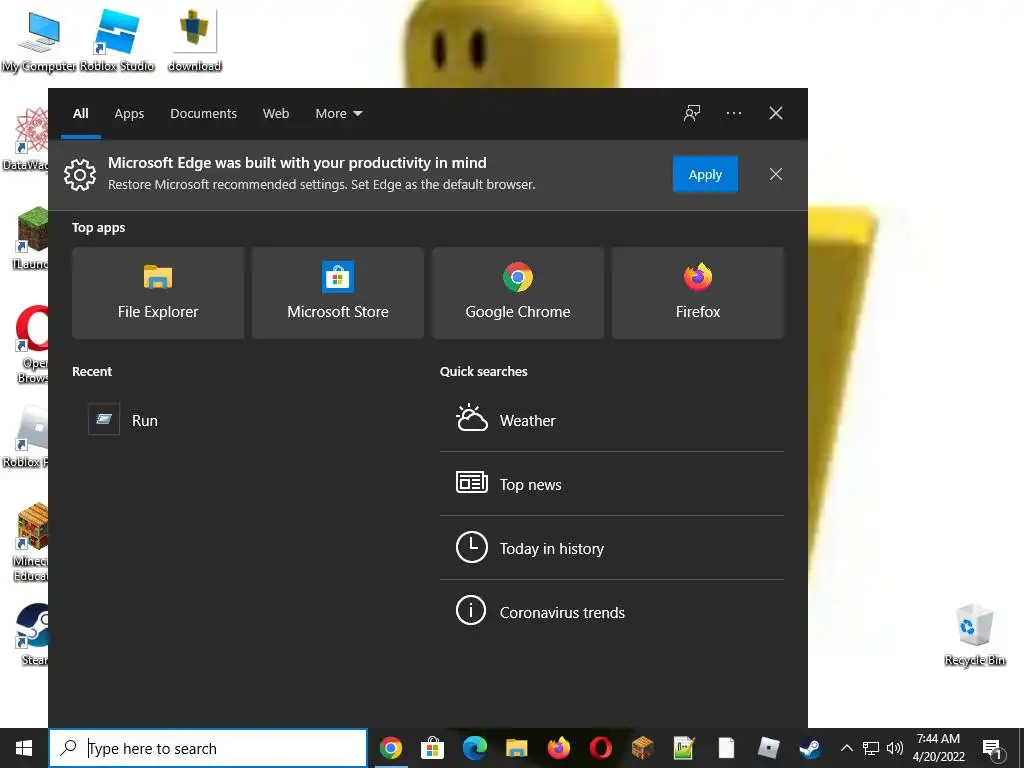Open Coronavirus trends quick search
Image resolution: width=1024 pixels, height=768 pixels.
click(612, 612)
